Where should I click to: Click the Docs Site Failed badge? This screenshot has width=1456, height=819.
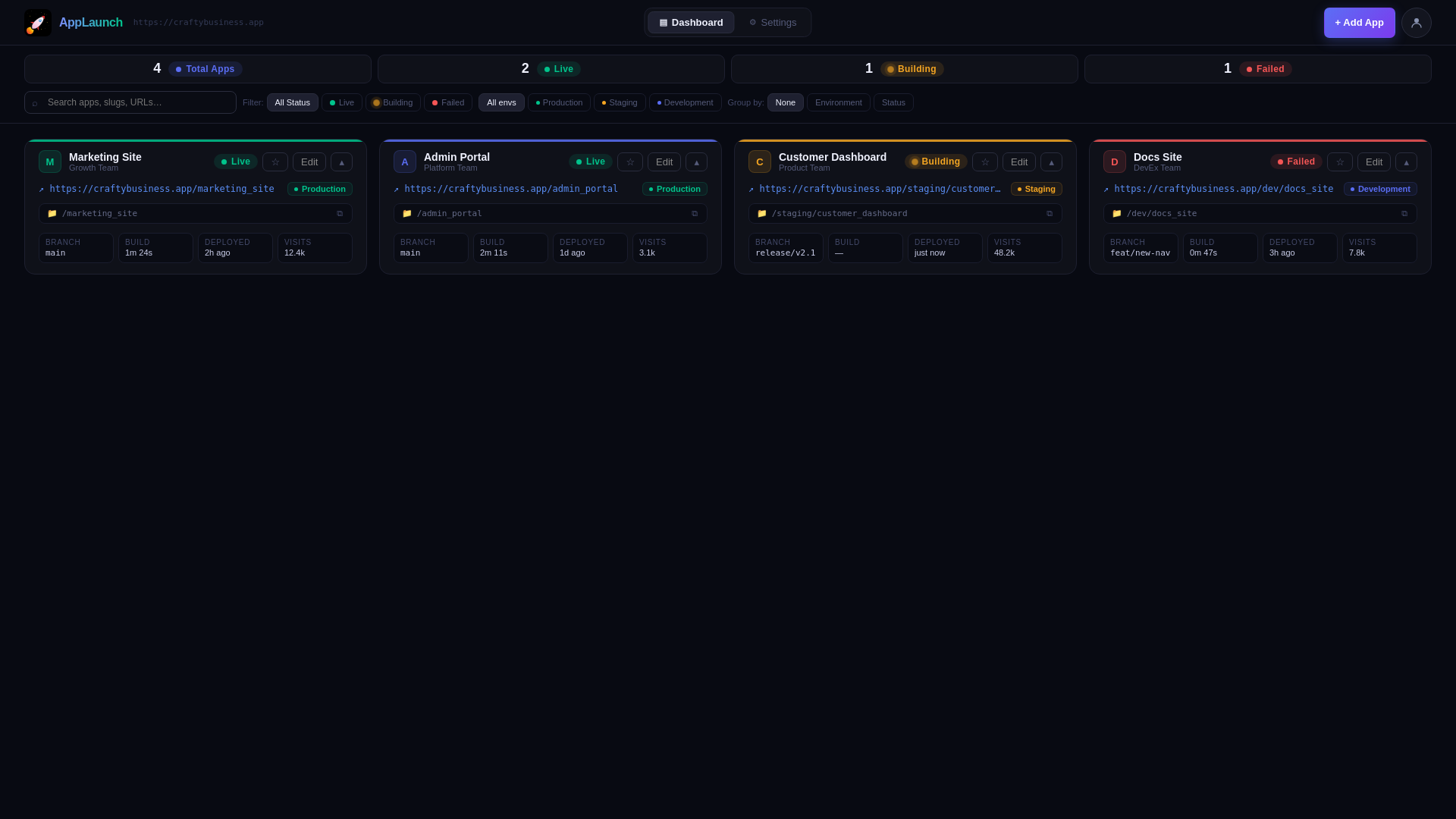tap(1296, 162)
